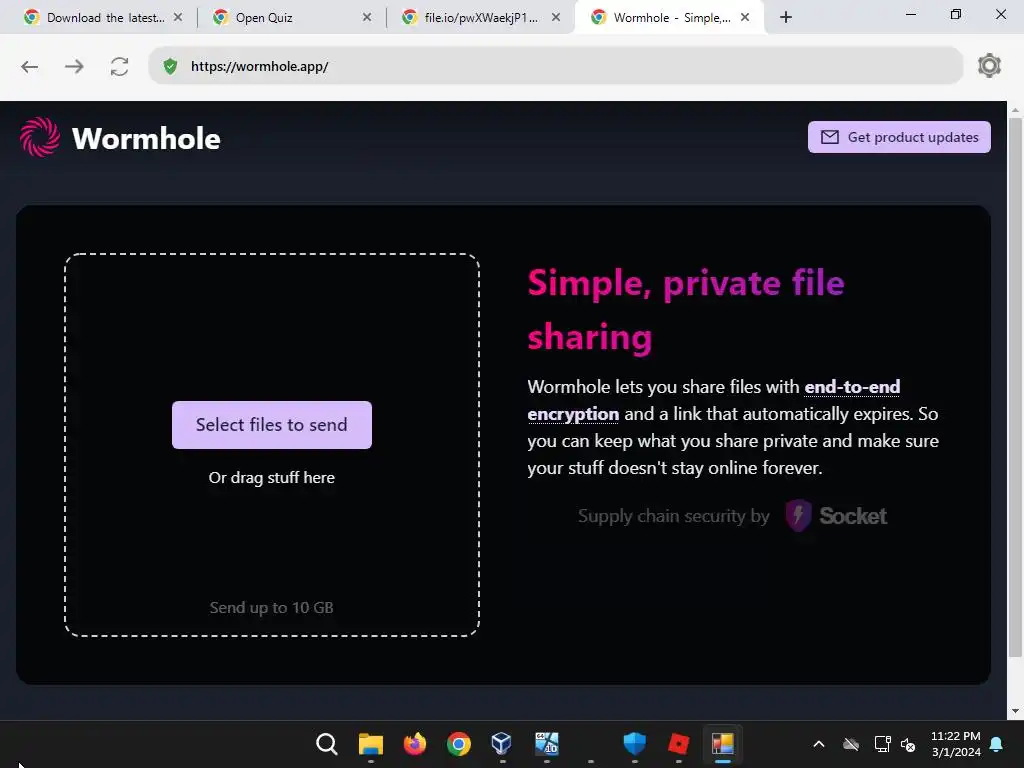Go forward with the browser forward arrow
Viewport: 1024px width, 768px height.
point(74,67)
